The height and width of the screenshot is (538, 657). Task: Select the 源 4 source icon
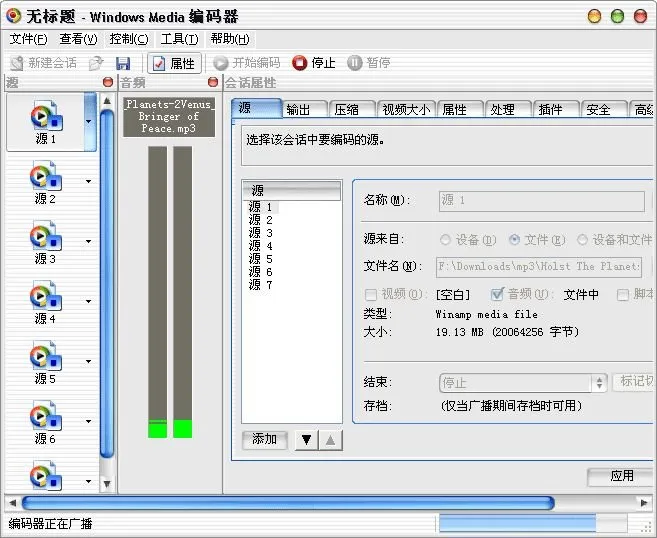tap(46, 296)
